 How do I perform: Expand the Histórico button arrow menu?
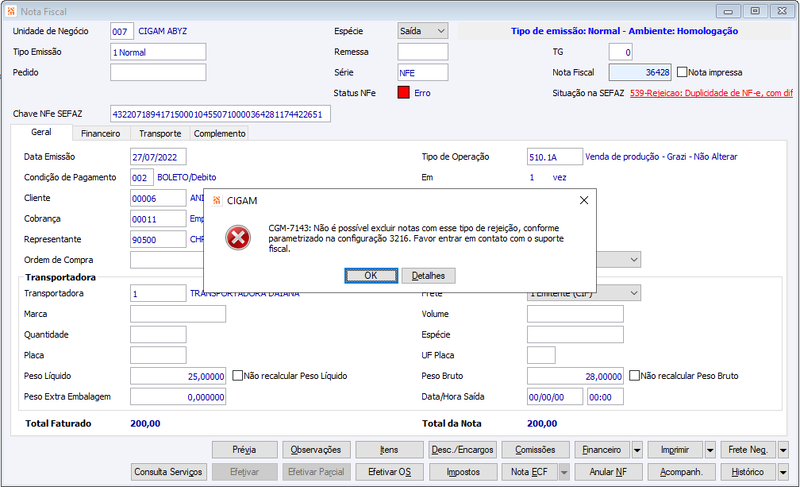point(783,472)
